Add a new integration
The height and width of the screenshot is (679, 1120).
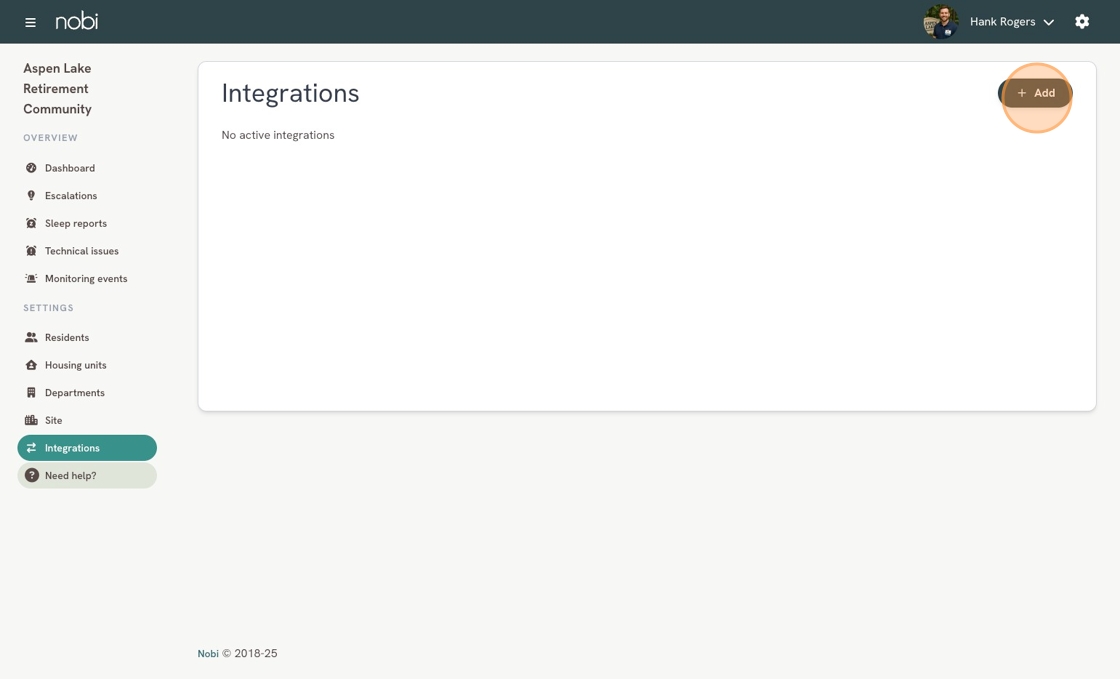[x=1035, y=93]
